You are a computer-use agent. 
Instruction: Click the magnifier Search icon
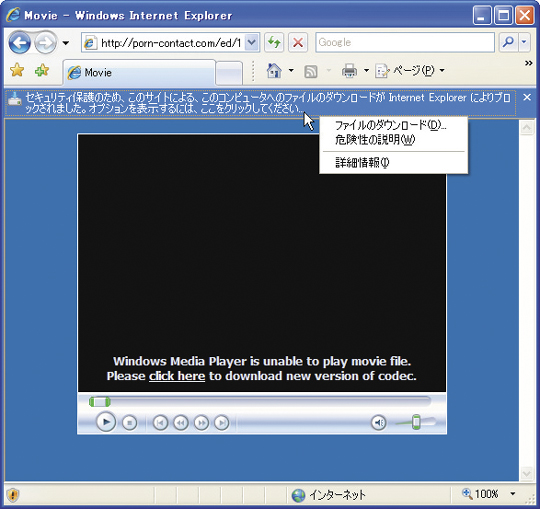point(508,42)
